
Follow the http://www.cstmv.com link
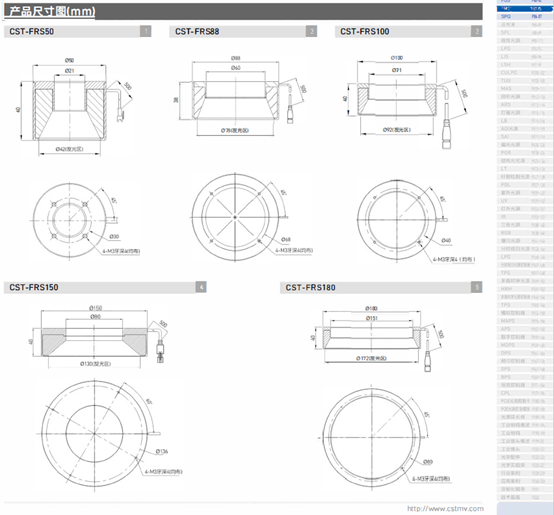[445, 509]
